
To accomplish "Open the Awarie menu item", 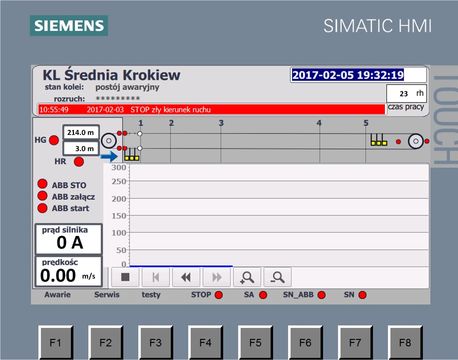I will (x=57, y=295).
